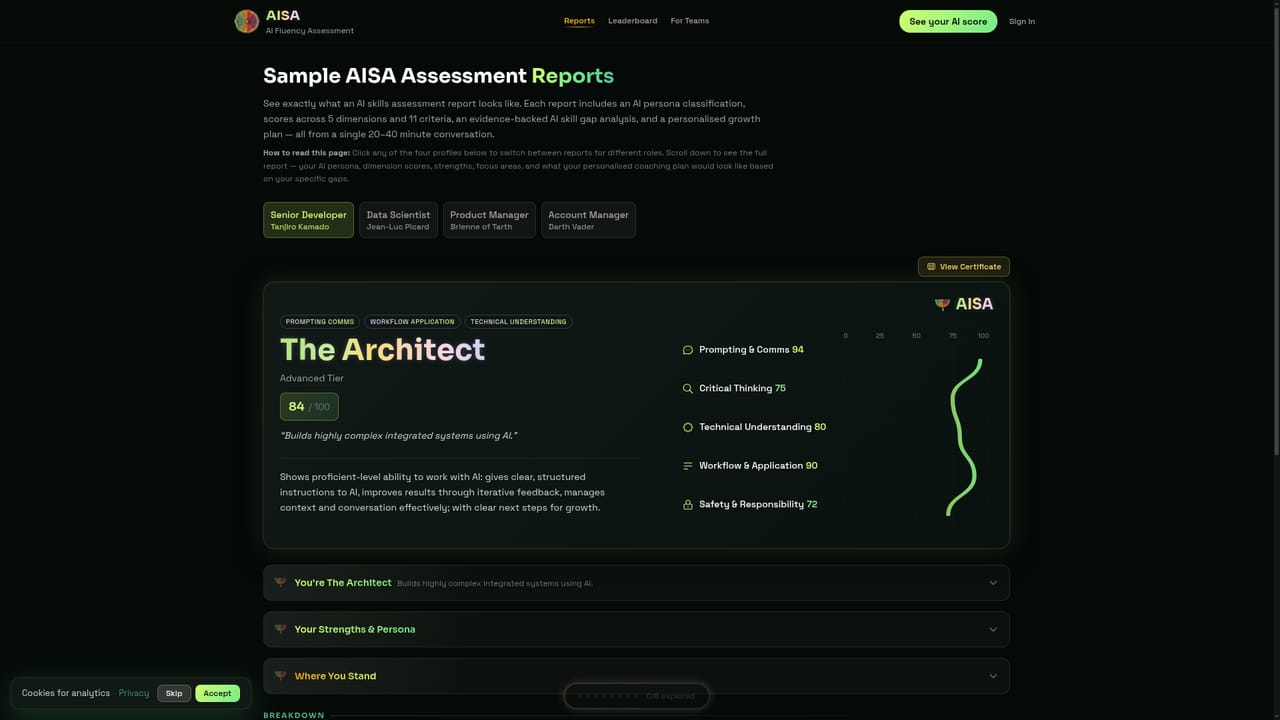Click the Technical Understanding circle icon
The width and height of the screenshot is (1280, 720).
click(x=687, y=427)
